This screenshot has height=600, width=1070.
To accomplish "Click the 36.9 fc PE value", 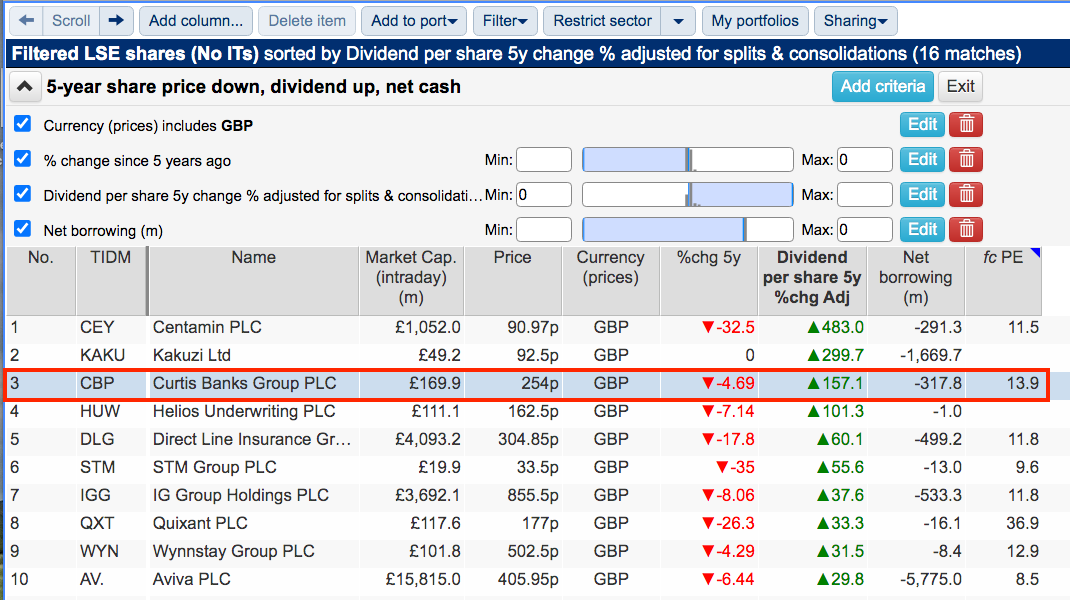I will coord(1022,523).
